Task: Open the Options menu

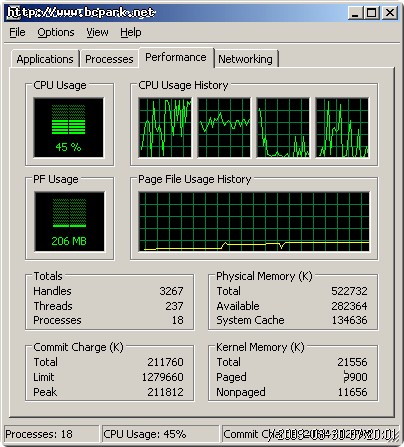Action: tap(56, 32)
